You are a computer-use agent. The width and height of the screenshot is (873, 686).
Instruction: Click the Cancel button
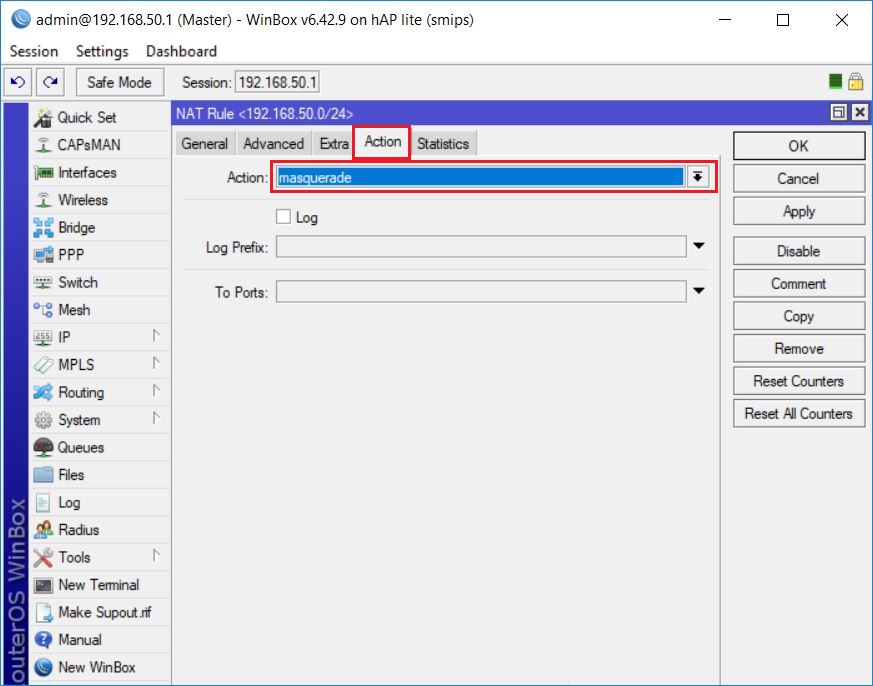click(798, 179)
